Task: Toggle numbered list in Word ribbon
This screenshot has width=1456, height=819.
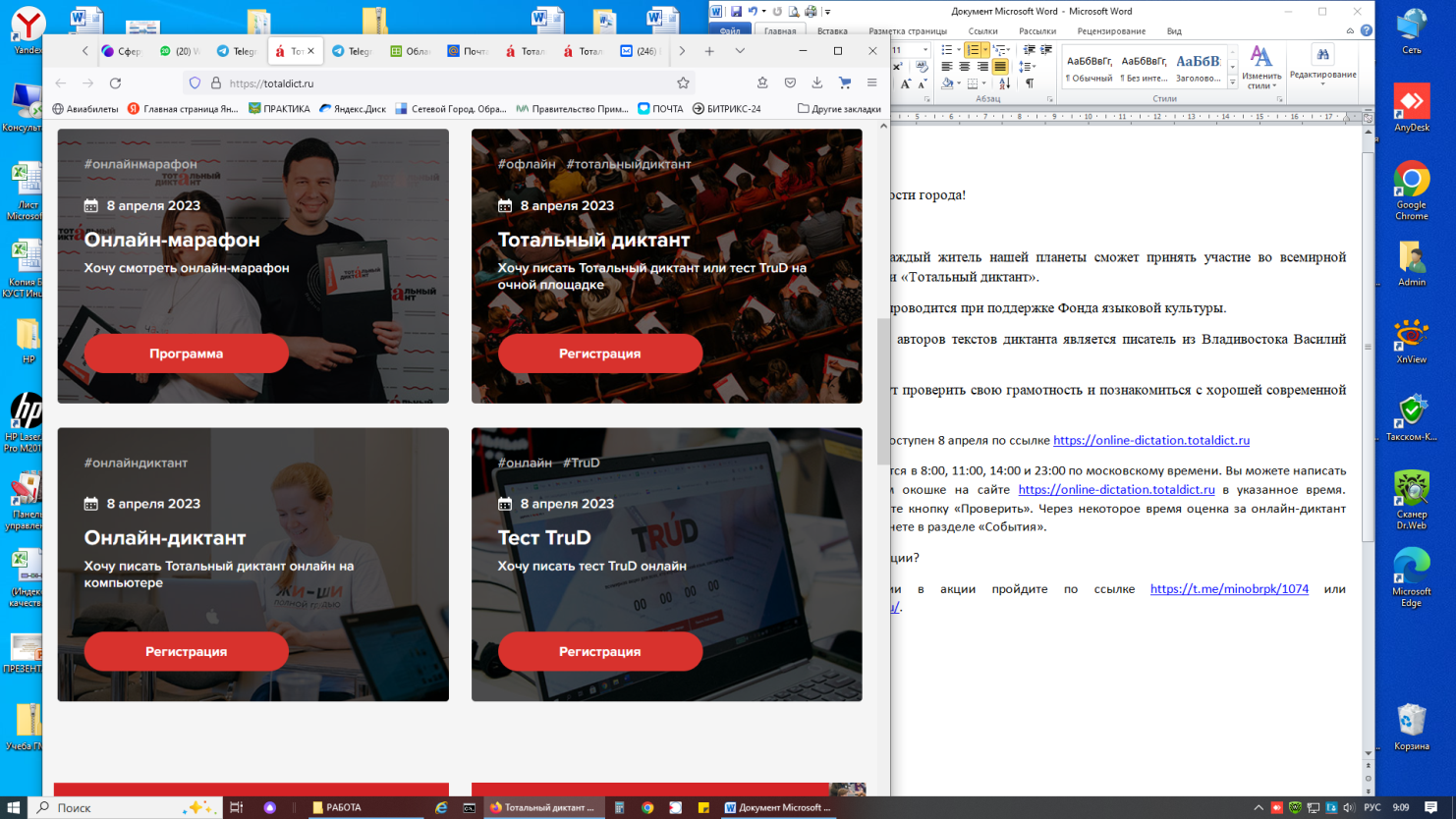Action: pos(973,49)
